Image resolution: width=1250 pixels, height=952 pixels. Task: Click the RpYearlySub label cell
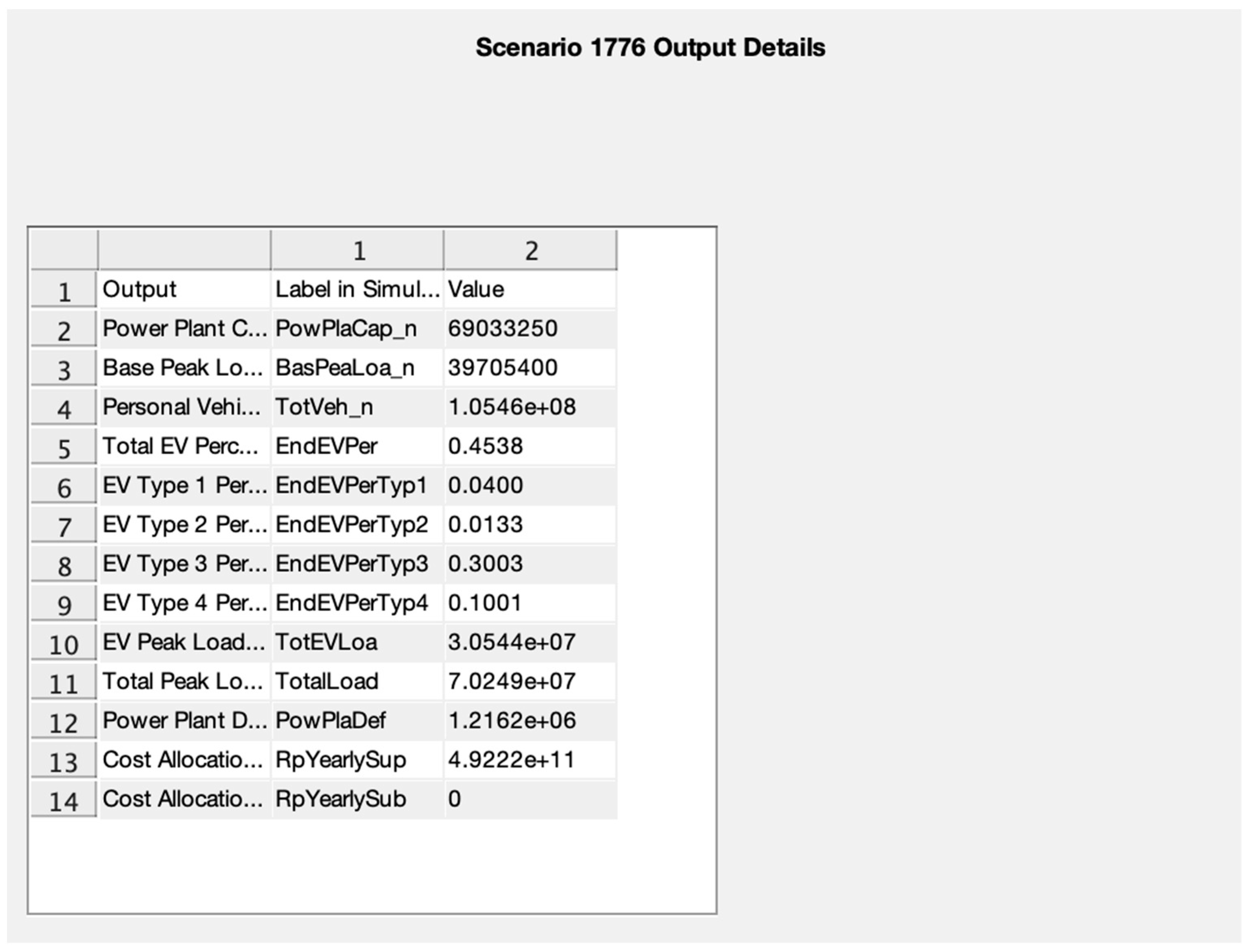357,799
